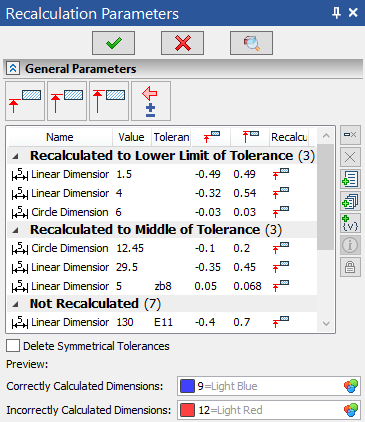
Task: Close the Recalculation Parameters panel
Action: tap(353, 13)
